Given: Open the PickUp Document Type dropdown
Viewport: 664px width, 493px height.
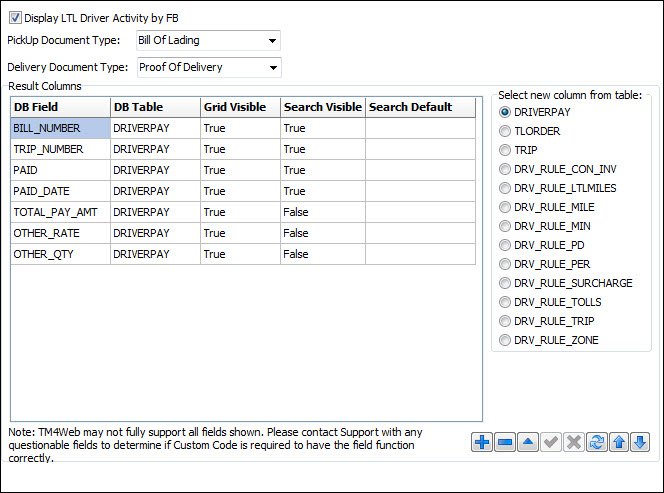Looking at the screenshot, I should 272,41.
